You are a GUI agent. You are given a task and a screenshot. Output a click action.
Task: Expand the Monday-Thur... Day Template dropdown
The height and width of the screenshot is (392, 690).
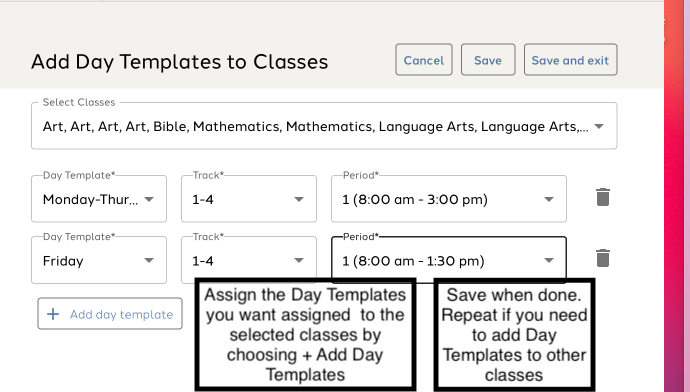click(x=149, y=199)
